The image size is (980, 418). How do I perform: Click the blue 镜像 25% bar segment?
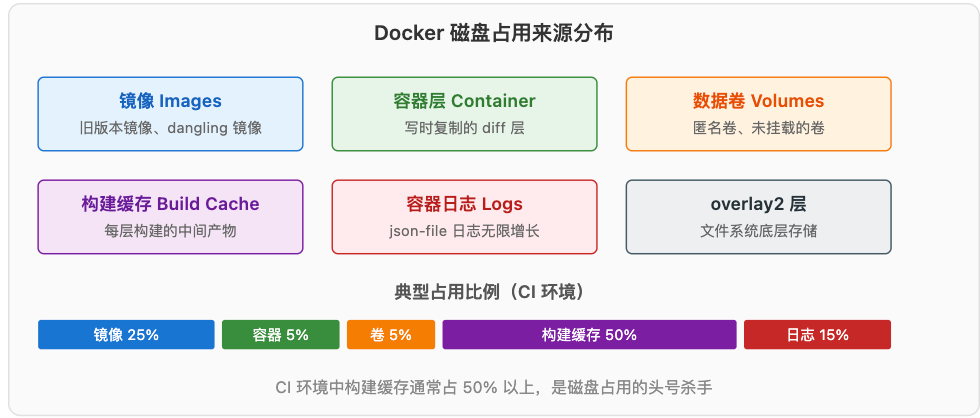pyautogui.click(x=126, y=335)
